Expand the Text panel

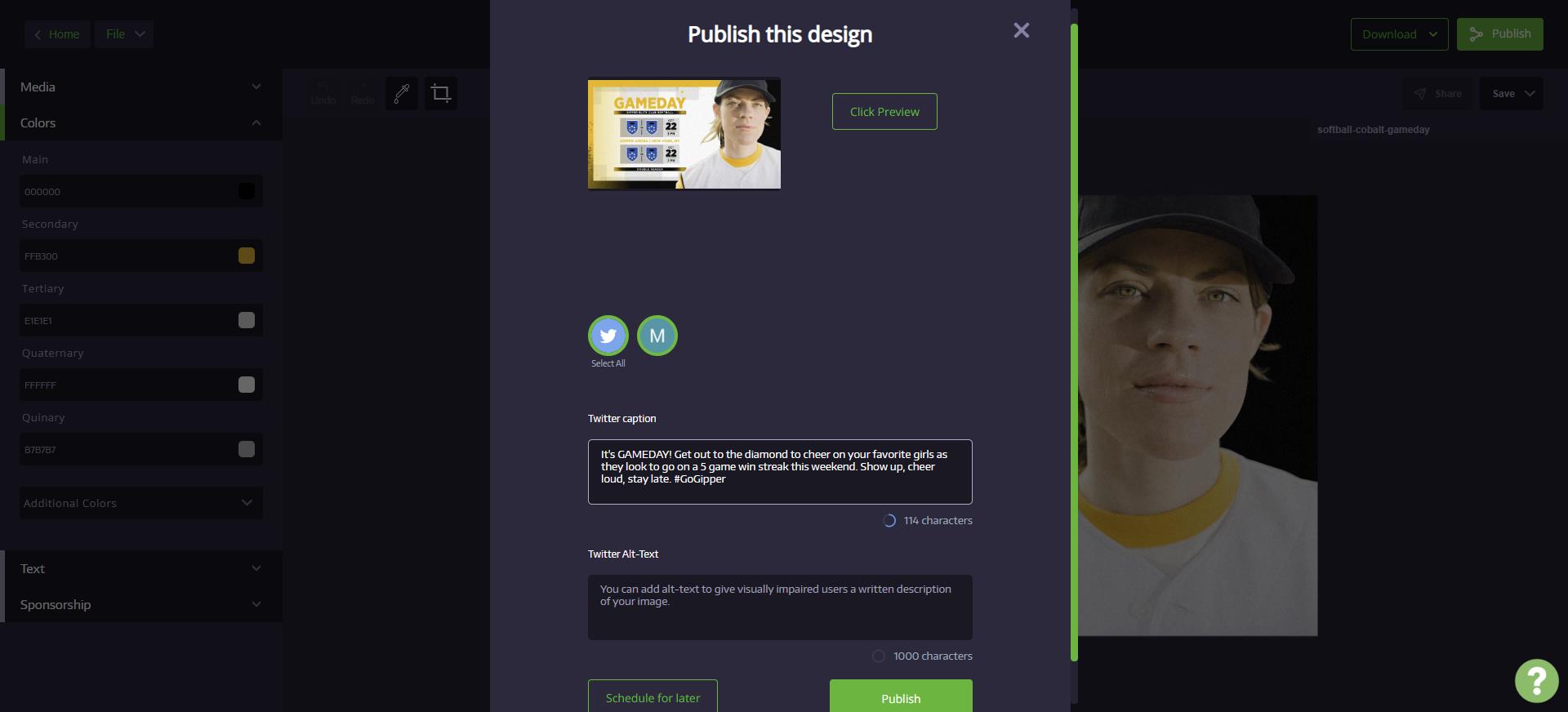141,568
